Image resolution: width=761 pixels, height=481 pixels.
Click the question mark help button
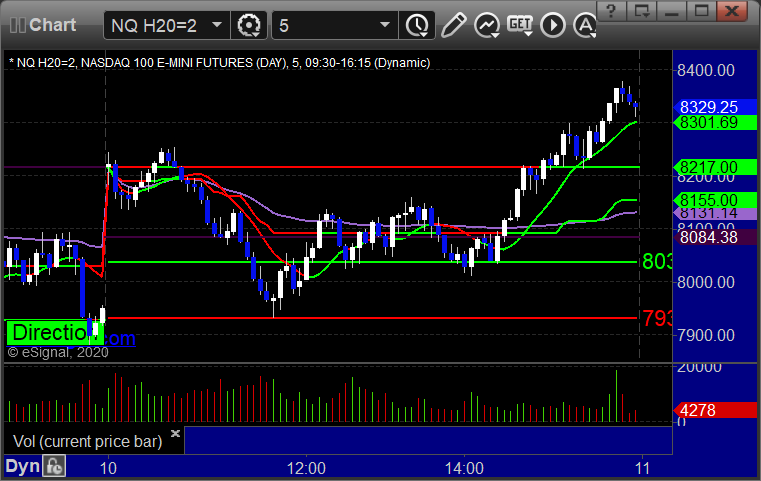[611, 11]
